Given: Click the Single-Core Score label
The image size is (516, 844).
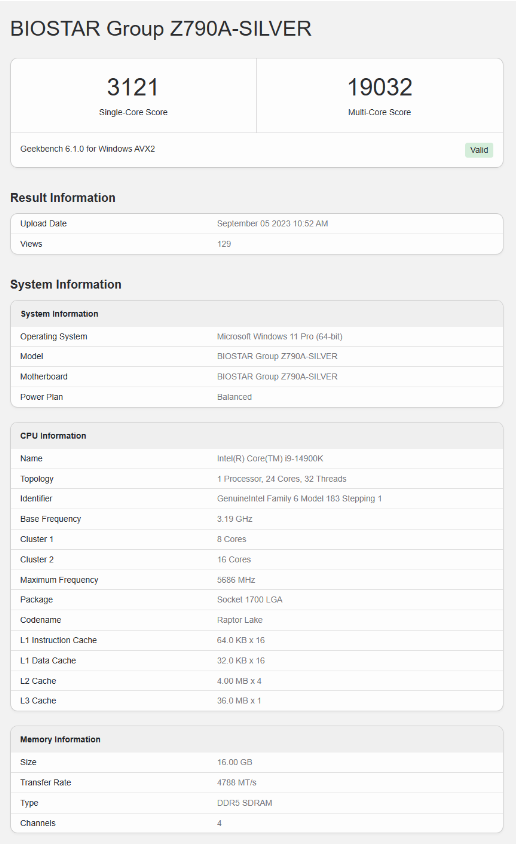Looking at the screenshot, I should 133,112.
